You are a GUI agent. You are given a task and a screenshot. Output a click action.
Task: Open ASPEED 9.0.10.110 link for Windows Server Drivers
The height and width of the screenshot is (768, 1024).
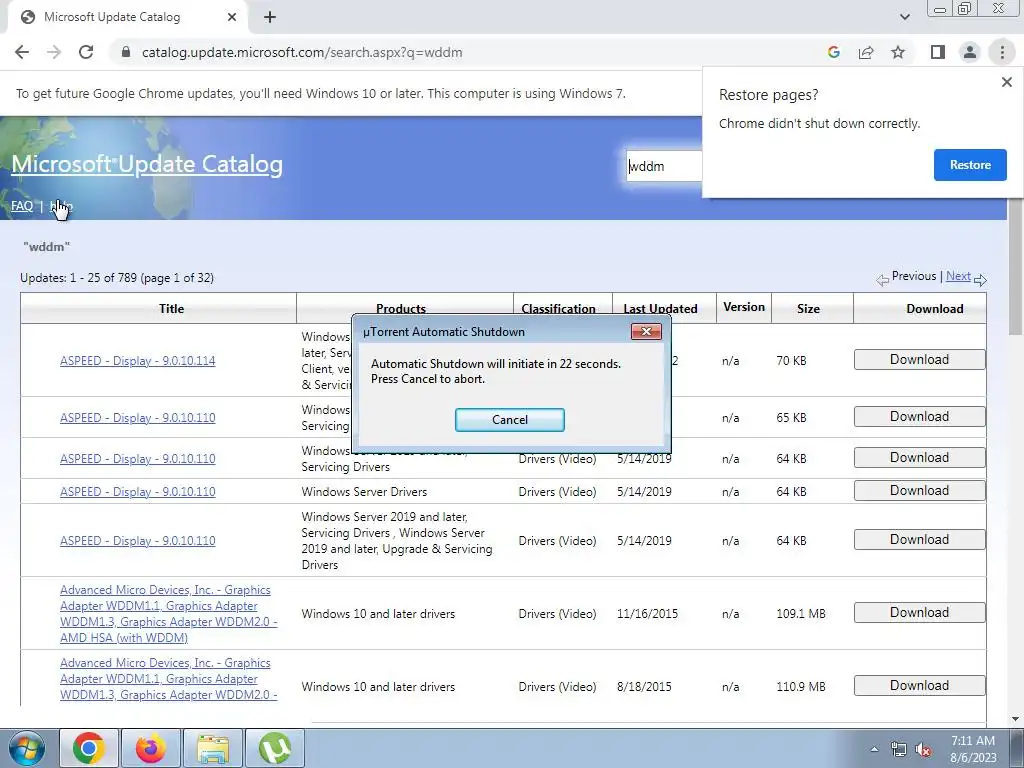[x=138, y=492]
